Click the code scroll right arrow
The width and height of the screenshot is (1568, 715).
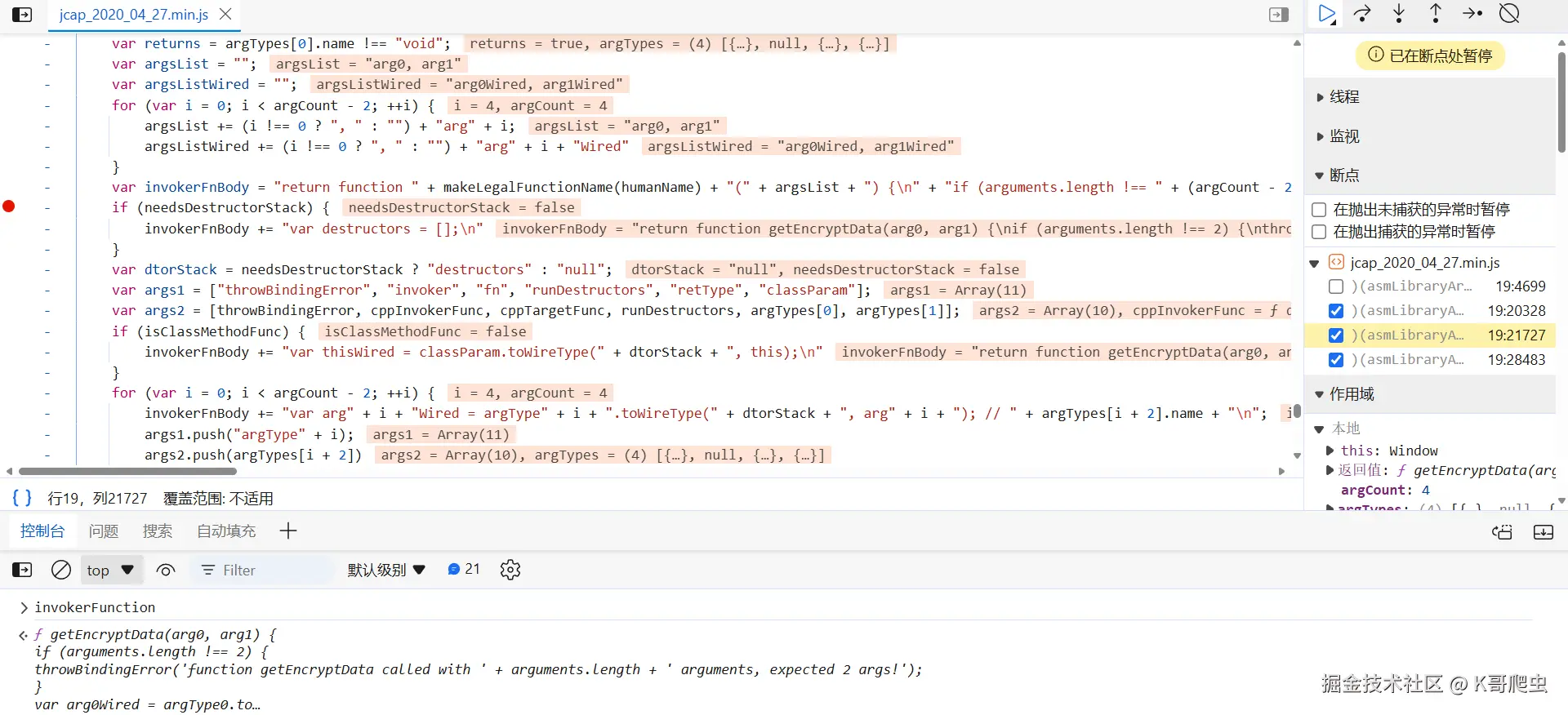pyautogui.click(x=1281, y=471)
